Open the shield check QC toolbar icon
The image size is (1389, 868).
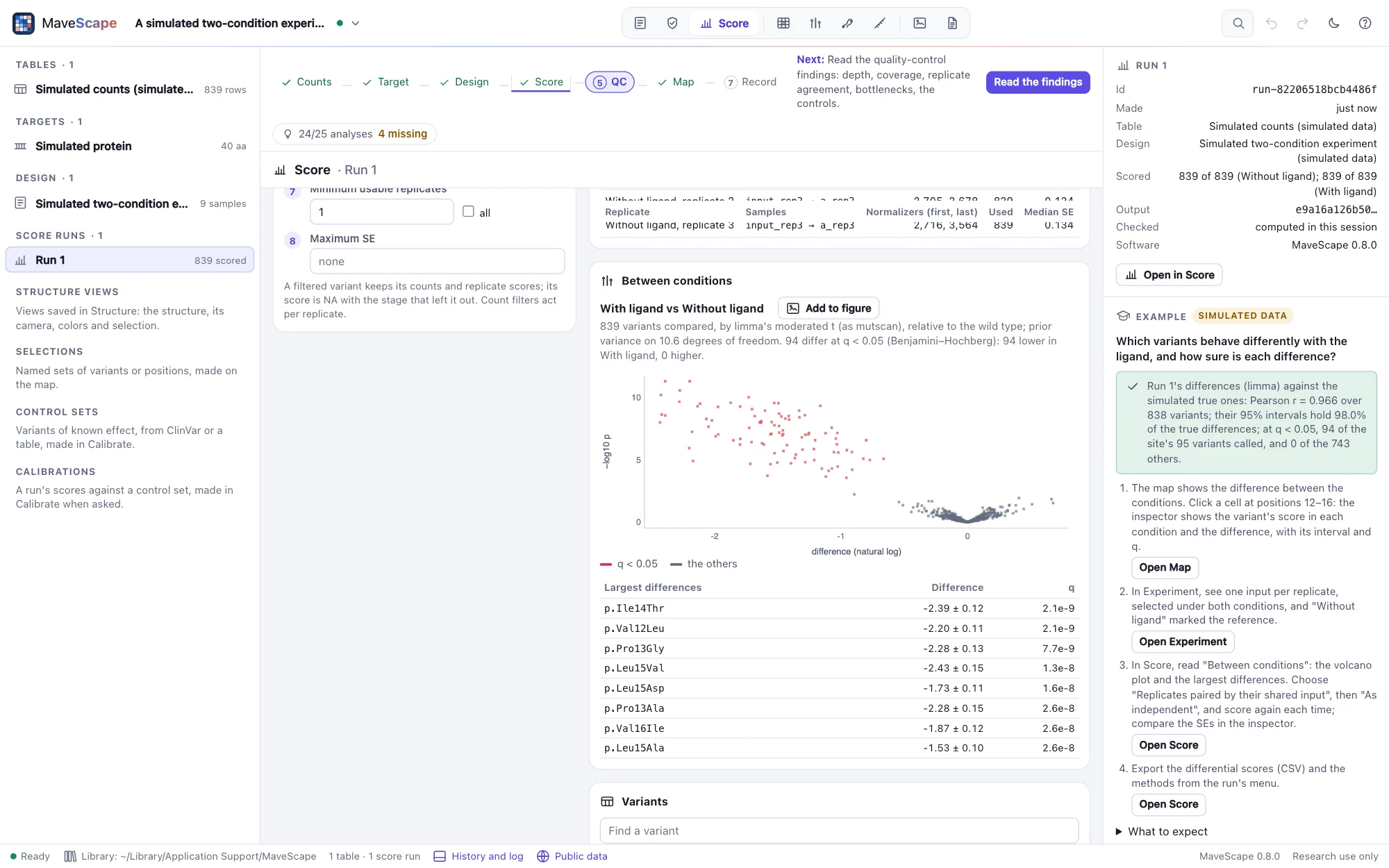pyautogui.click(x=672, y=23)
